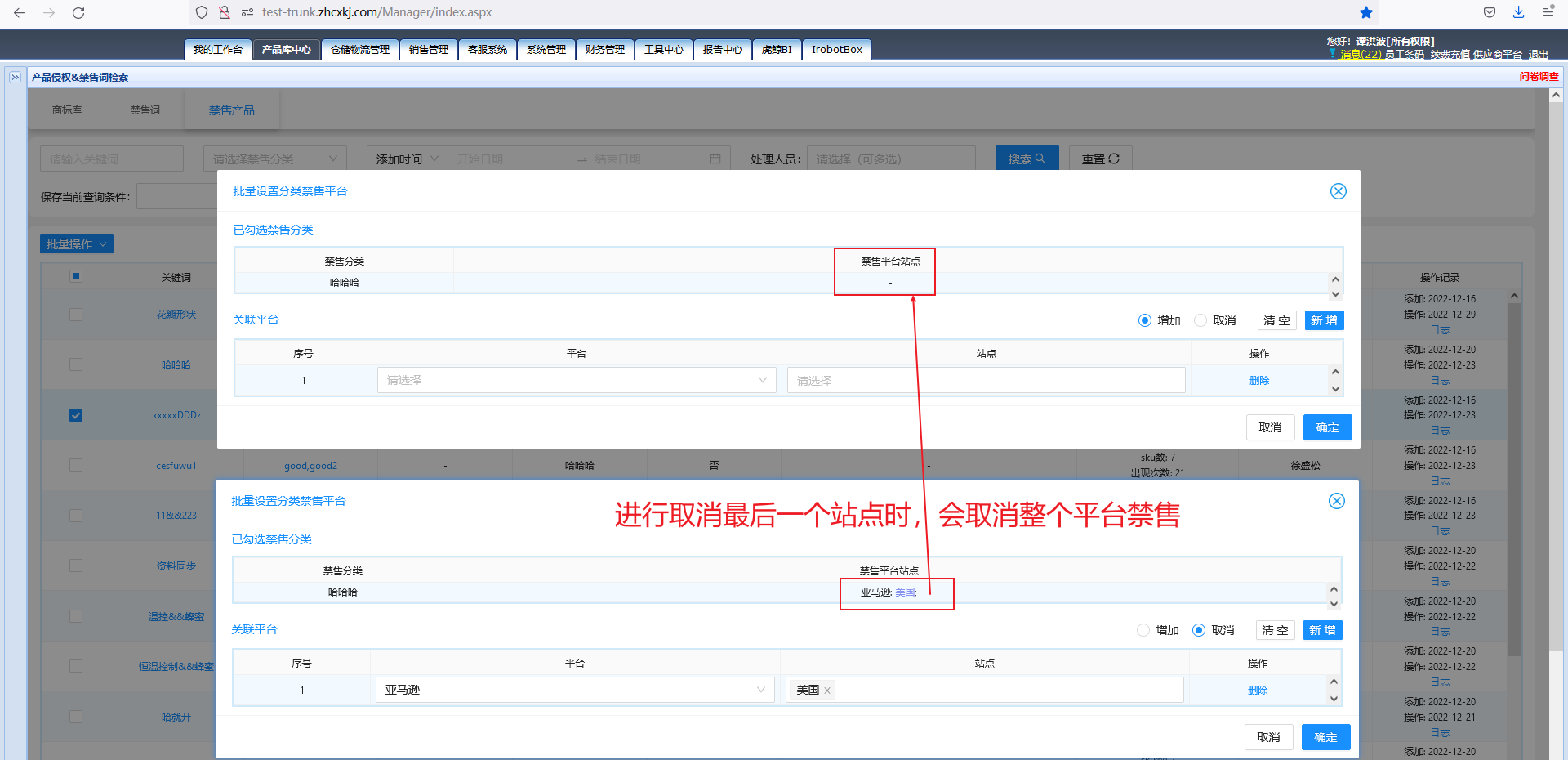Image resolution: width=1568 pixels, height=760 pixels.
Task: Click the blue 搜索 button
Action: coord(1027,159)
